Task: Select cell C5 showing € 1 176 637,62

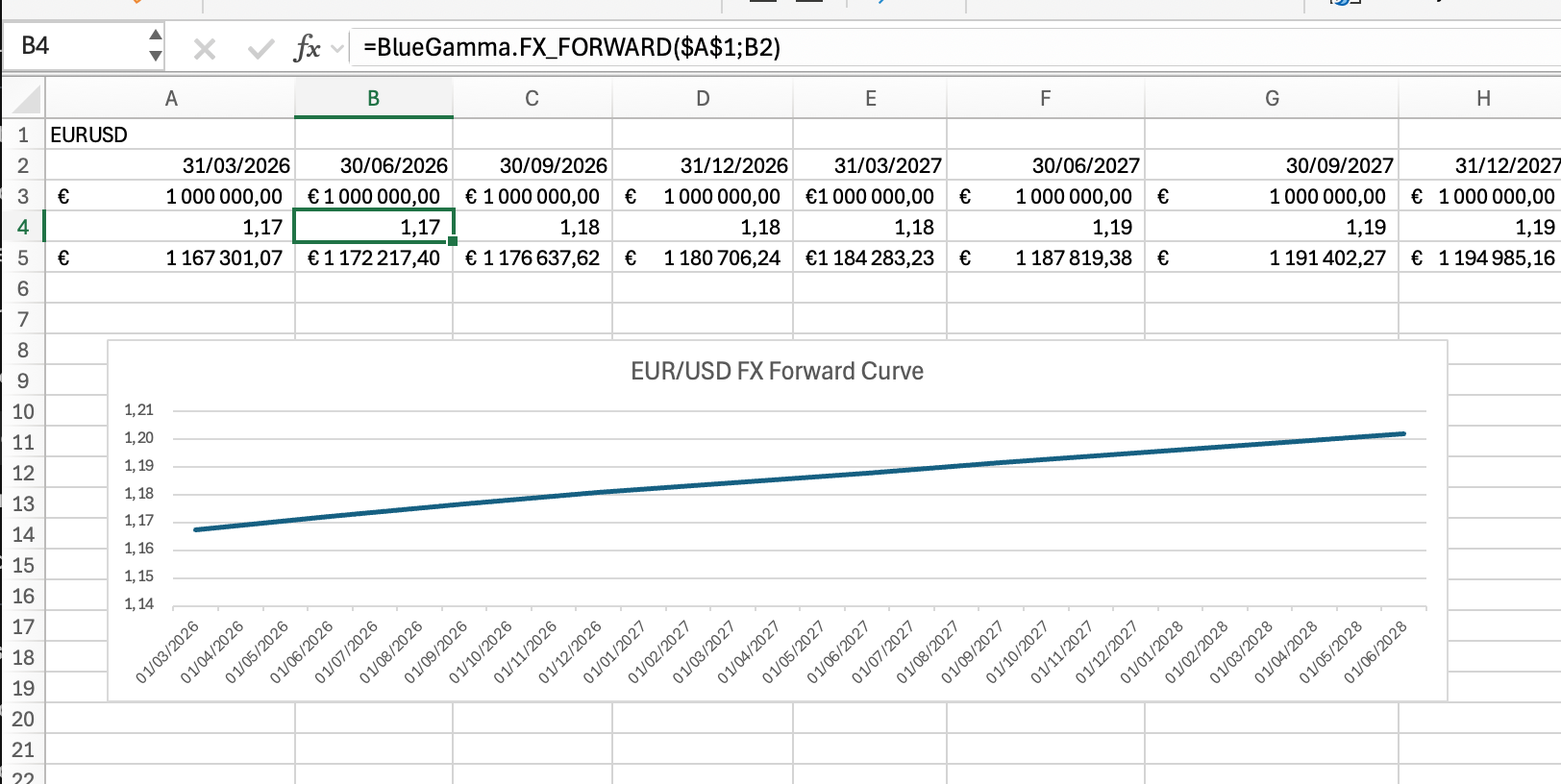Action: coord(532,258)
